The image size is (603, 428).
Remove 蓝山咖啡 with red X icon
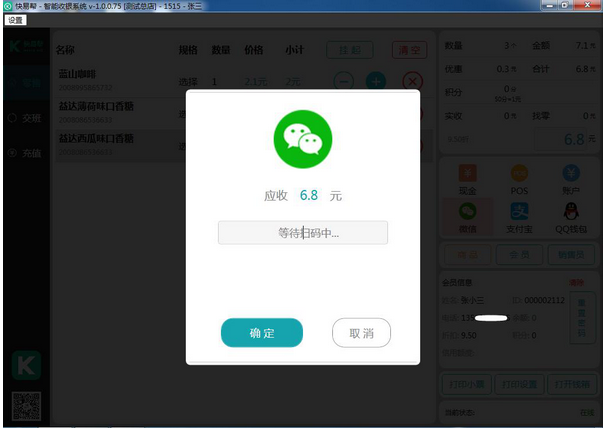[412, 81]
